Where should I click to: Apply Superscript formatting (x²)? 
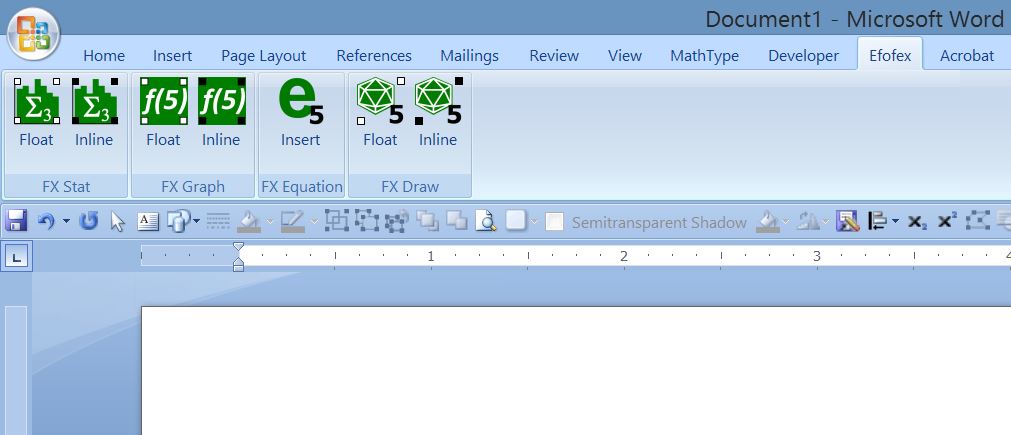click(x=947, y=222)
